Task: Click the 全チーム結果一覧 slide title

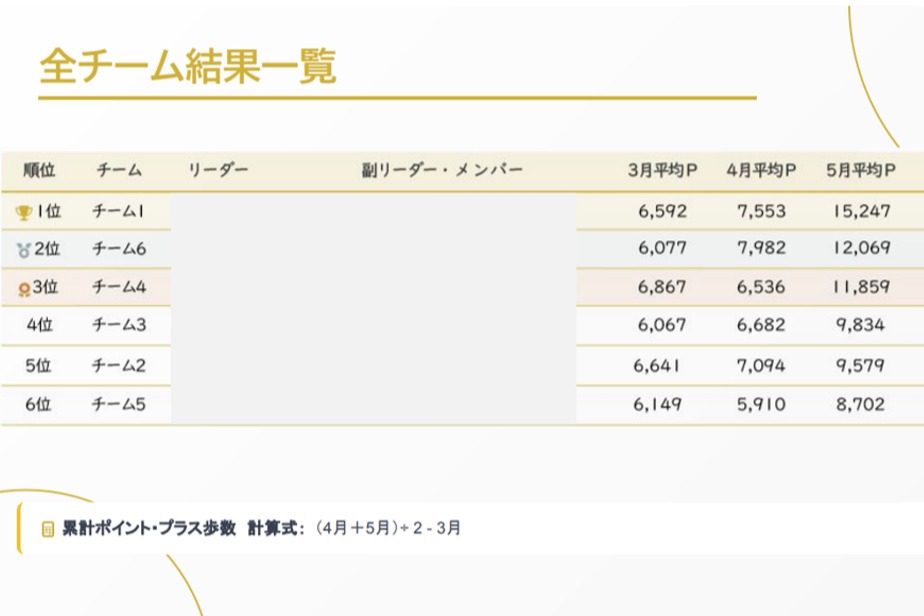Action: click(188, 67)
